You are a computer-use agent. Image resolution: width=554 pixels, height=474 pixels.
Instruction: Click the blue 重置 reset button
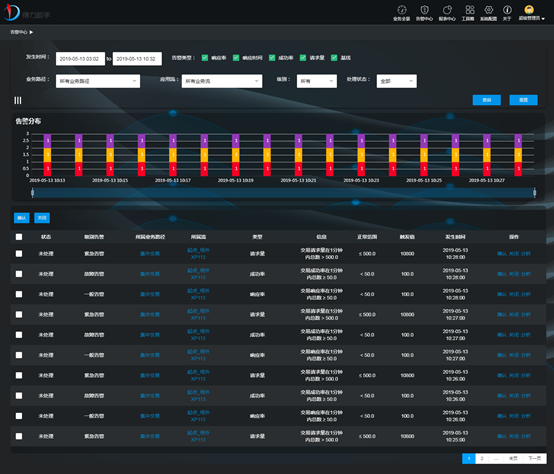coord(524,100)
